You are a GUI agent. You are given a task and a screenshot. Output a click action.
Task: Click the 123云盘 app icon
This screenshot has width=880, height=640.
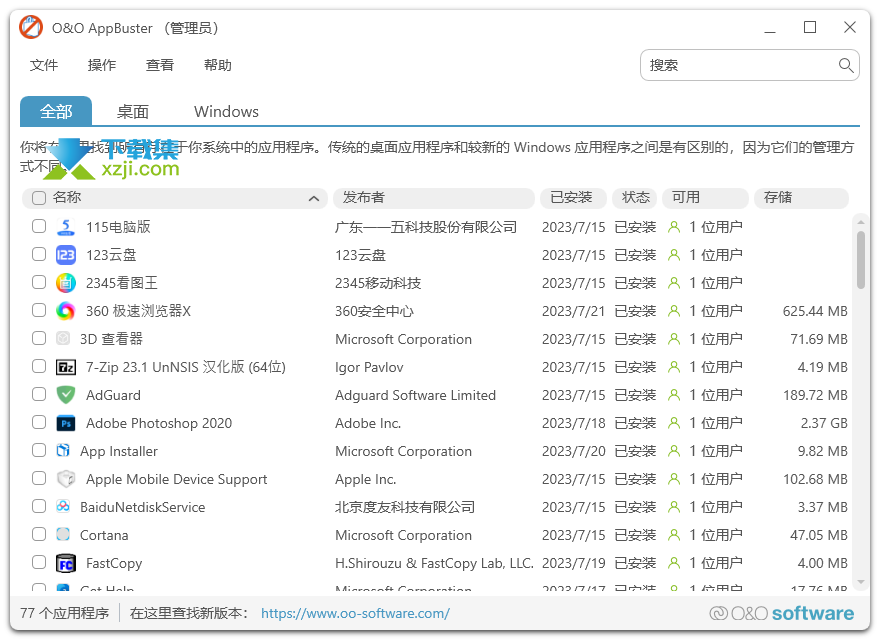(66, 255)
